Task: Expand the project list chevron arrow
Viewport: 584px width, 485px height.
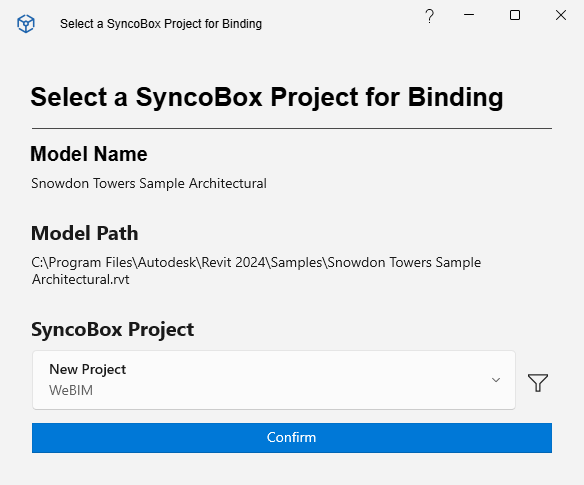Action: 496,380
